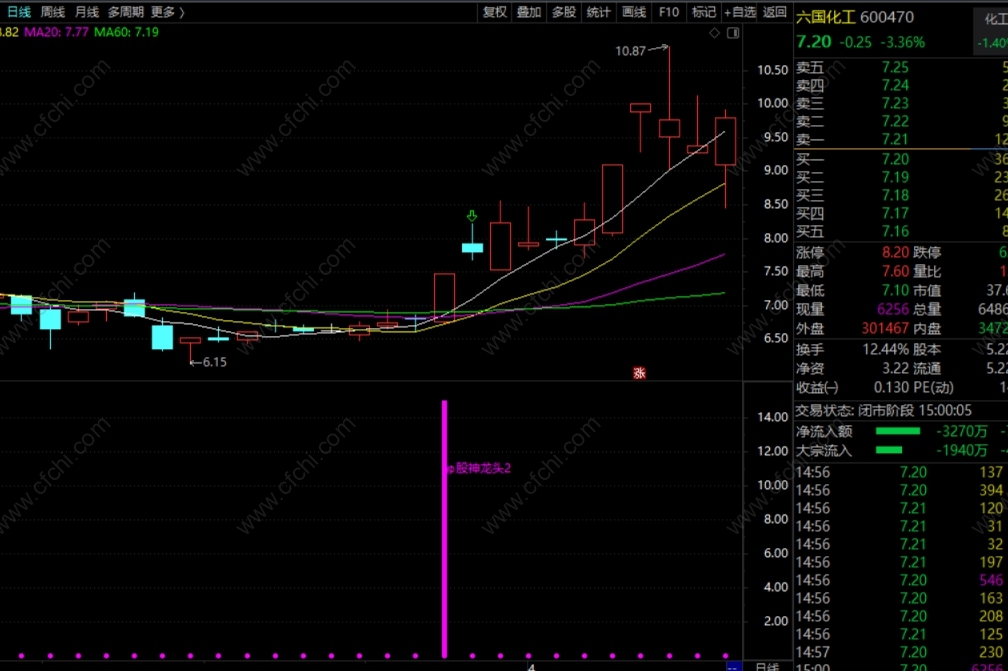
Task: Click the 卖一 ask row at 7.21
Action: click(x=901, y=139)
